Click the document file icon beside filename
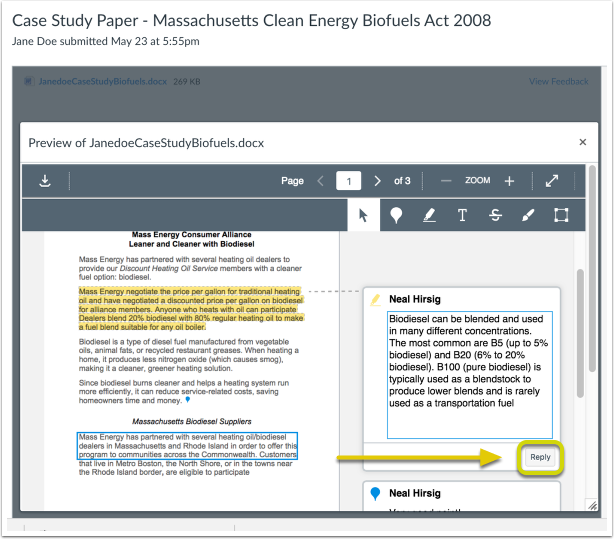Viewport: 614px width, 539px height. (28, 81)
